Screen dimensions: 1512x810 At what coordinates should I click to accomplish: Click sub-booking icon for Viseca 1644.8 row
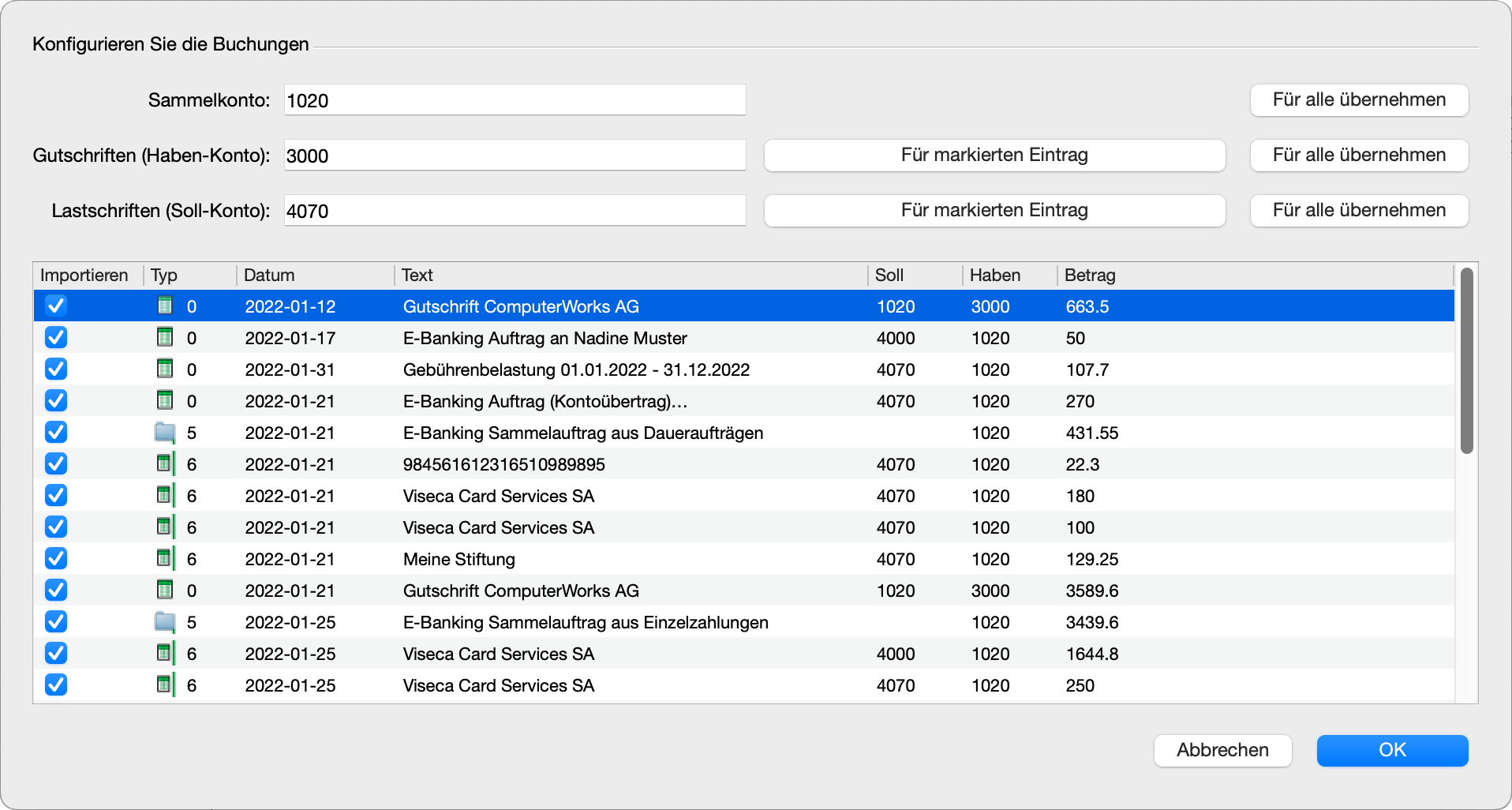pyautogui.click(x=165, y=653)
